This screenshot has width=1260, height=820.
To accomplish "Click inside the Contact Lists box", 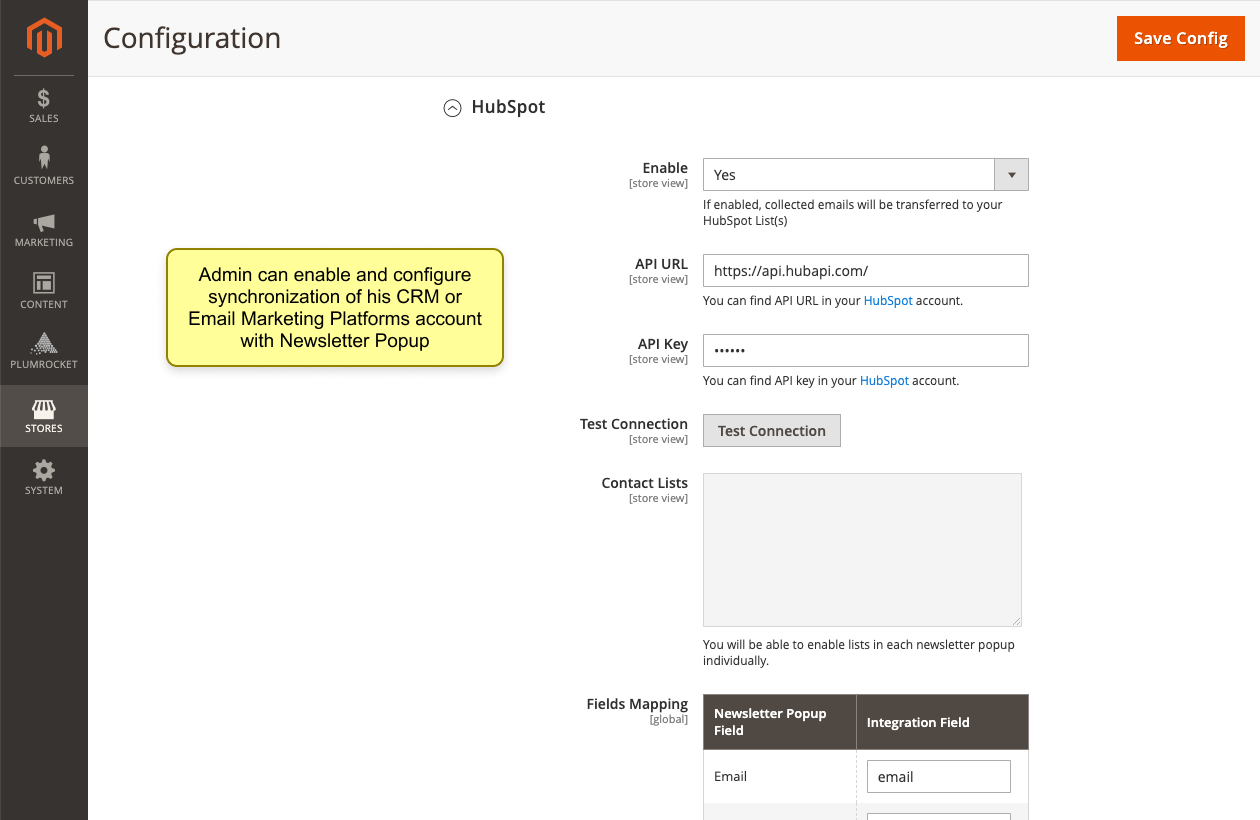I will click(x=862, y=550).
